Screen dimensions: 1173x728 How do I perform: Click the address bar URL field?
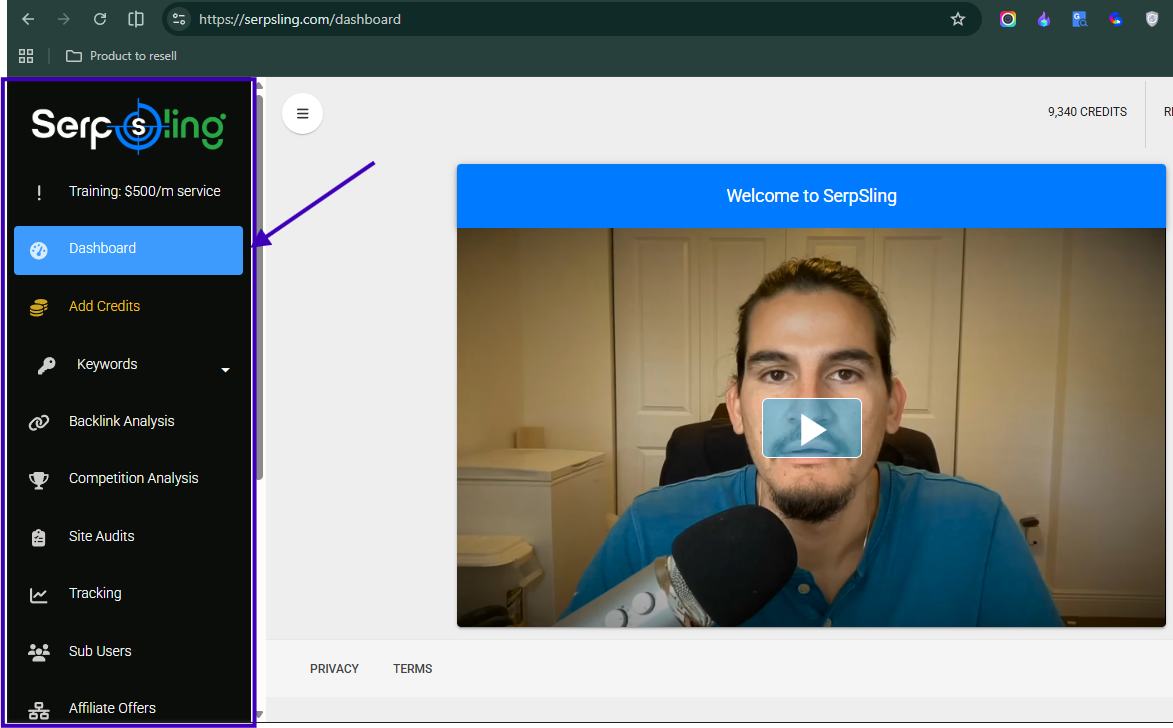pyautogui.click(x=560, y=19)
